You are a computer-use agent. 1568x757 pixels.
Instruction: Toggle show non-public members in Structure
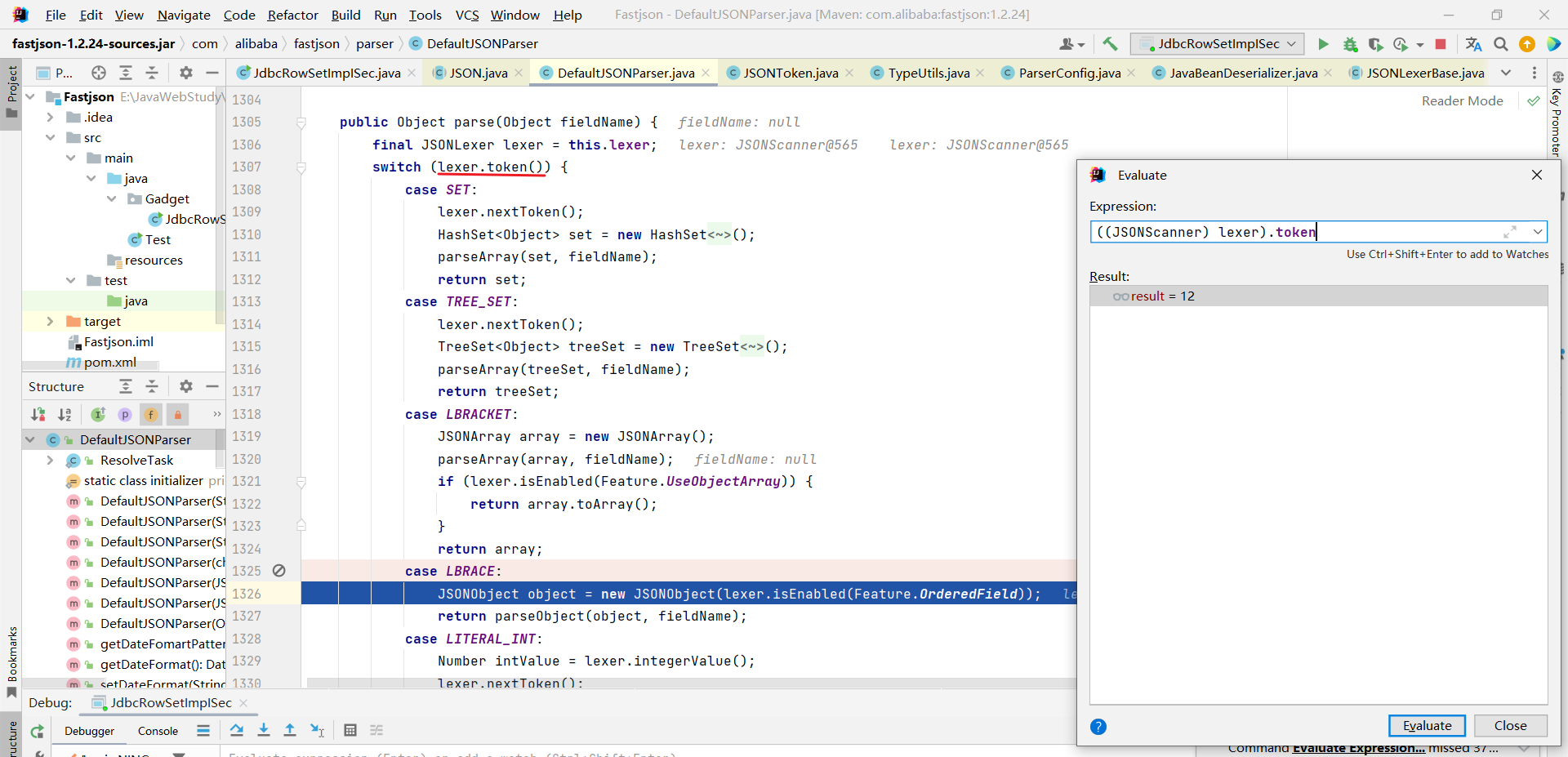pyautogui.click(x=177, y=415)
